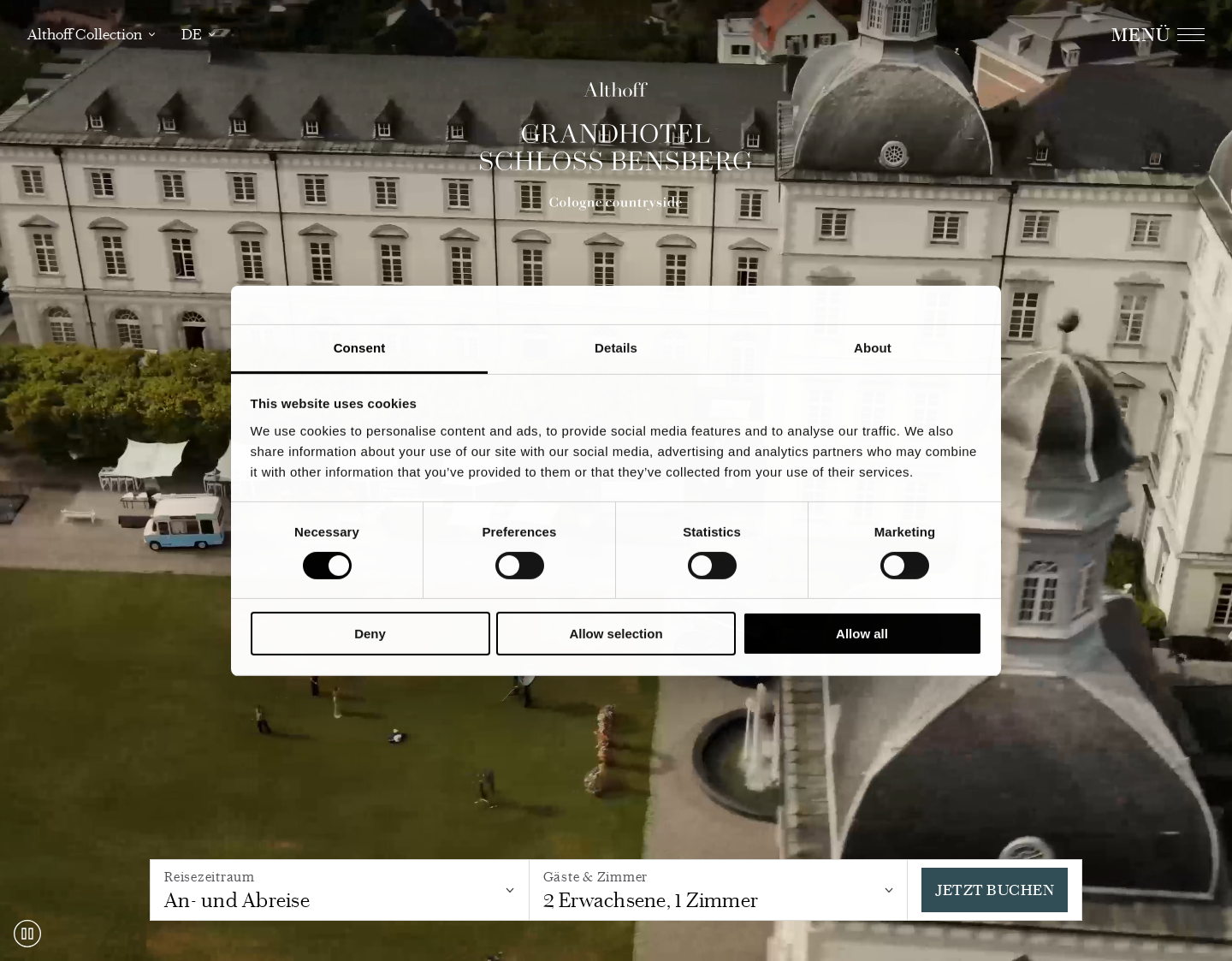Open the DE language selector
This screenshot has height=961, width=1232.
pyautogui.click(x=198, y=34)
